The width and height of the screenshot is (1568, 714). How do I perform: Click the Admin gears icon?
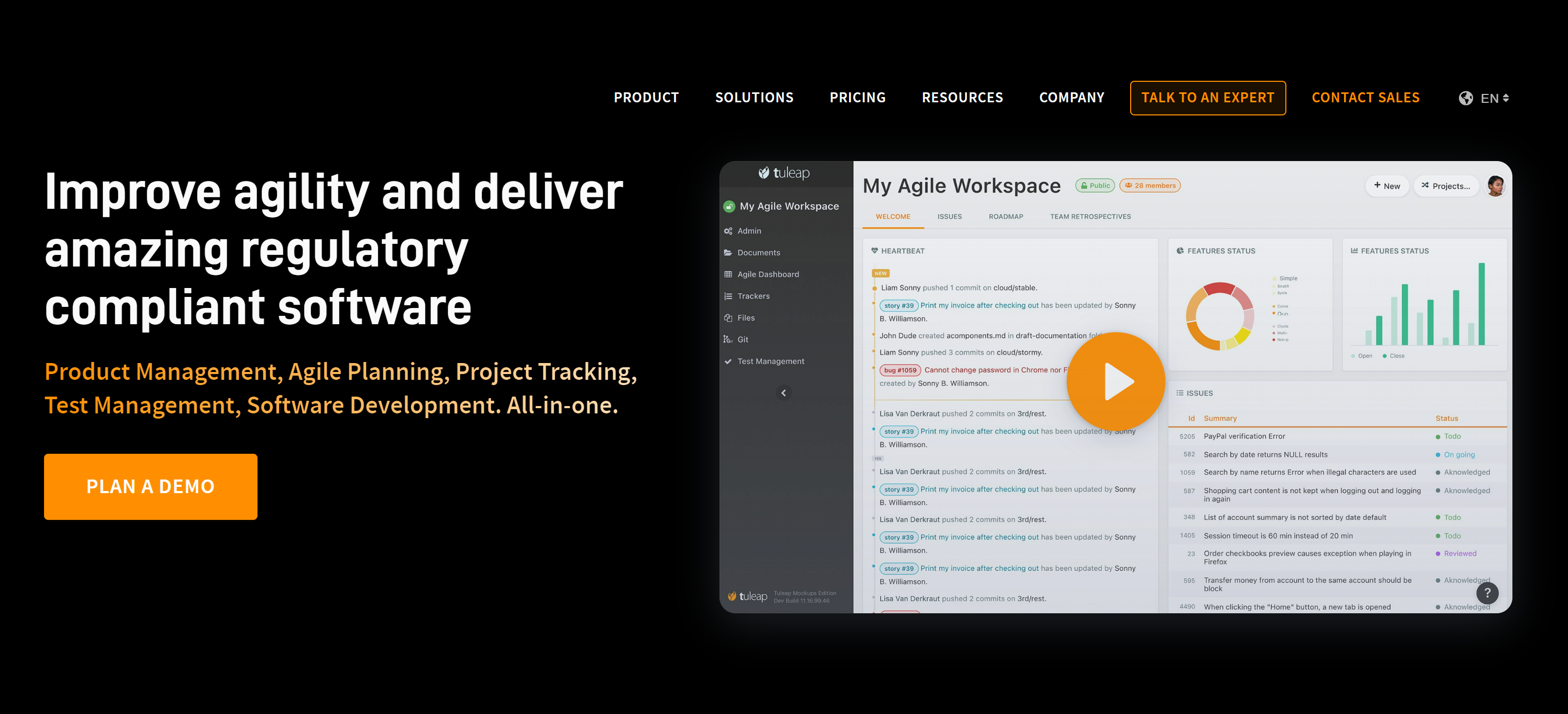728,231
